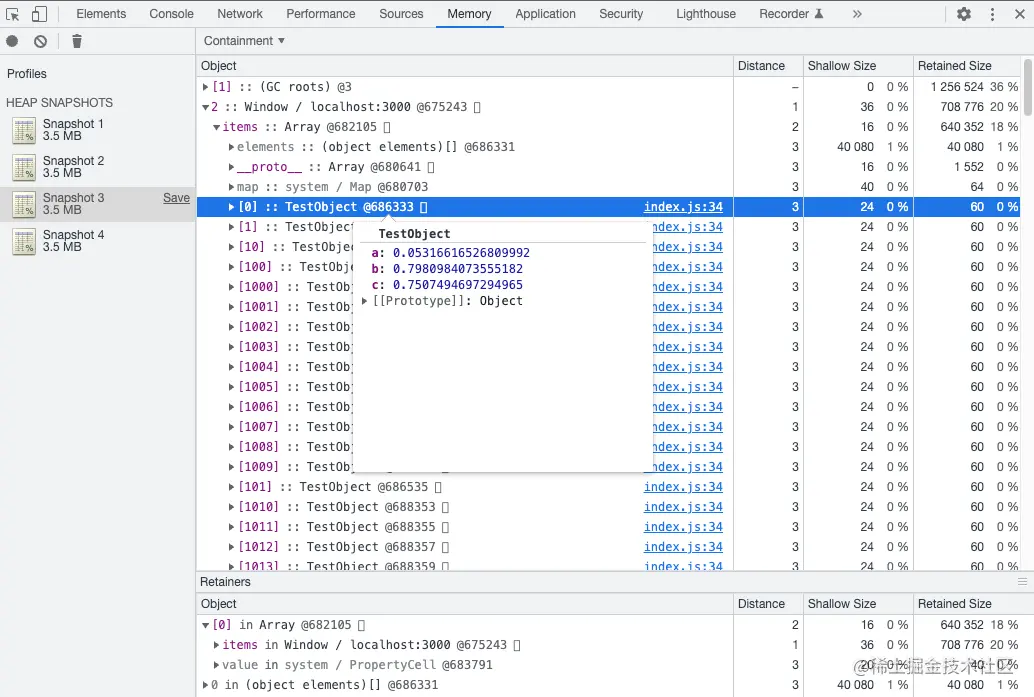Click the reveal icon beside __proto__ Array @680641
This screenshot has width=1034, height=697.
pos(431,167)
